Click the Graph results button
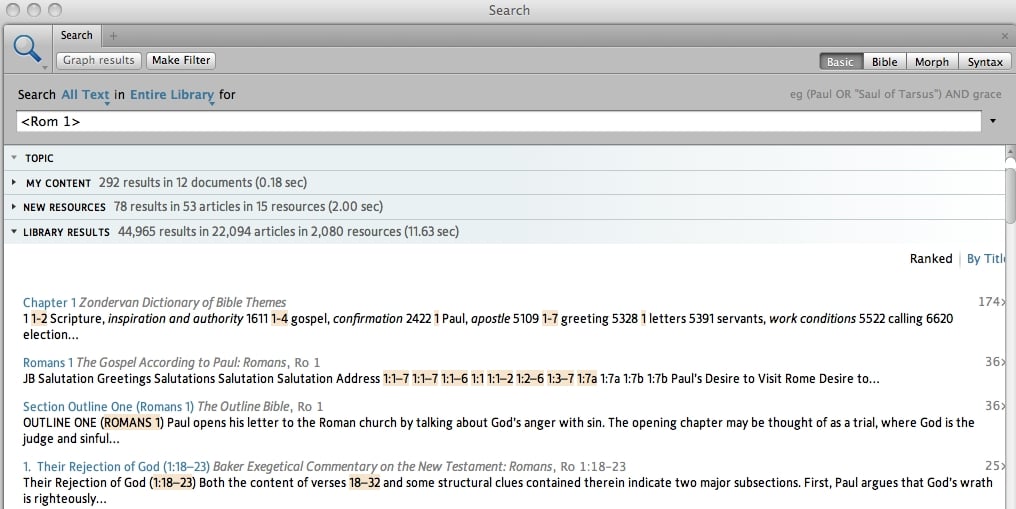 tap(98, 60)
